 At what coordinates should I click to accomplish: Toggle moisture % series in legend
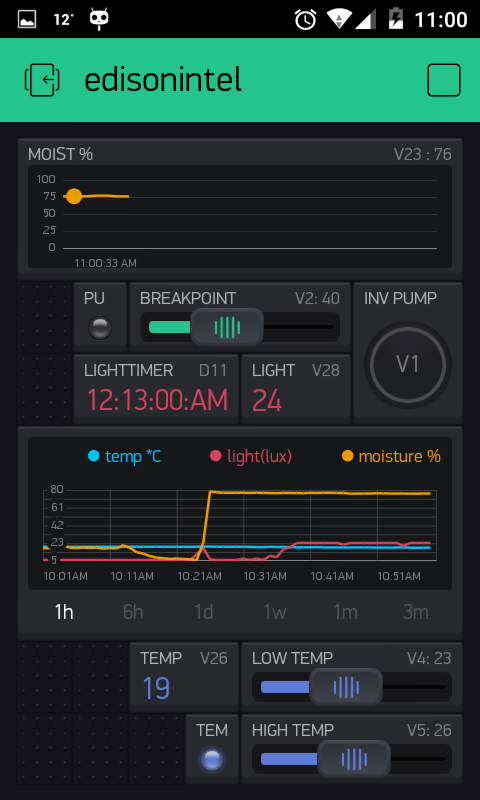[x=391, y=456]
